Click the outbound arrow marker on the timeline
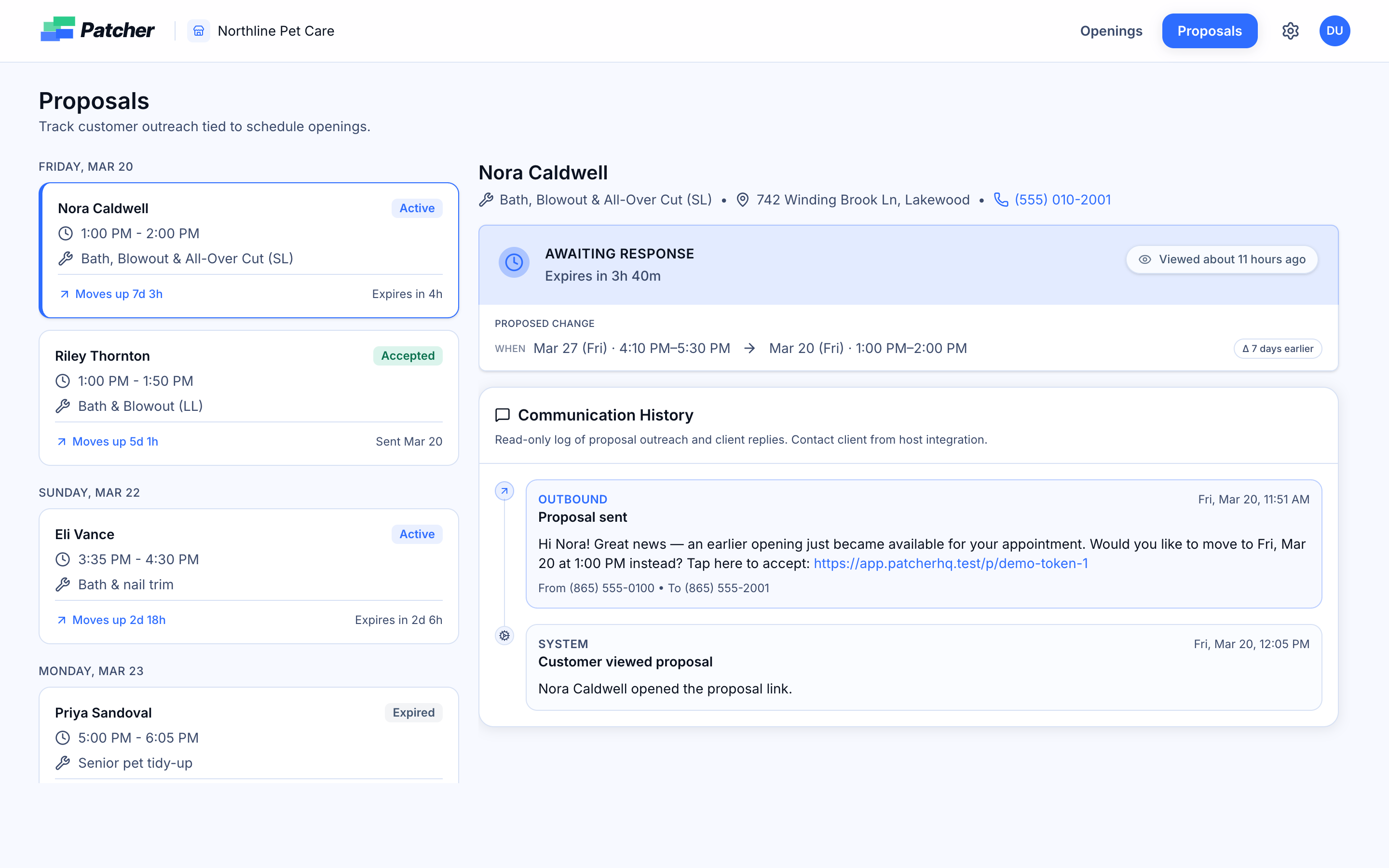Screen dimensions: 1389x868 504,491
